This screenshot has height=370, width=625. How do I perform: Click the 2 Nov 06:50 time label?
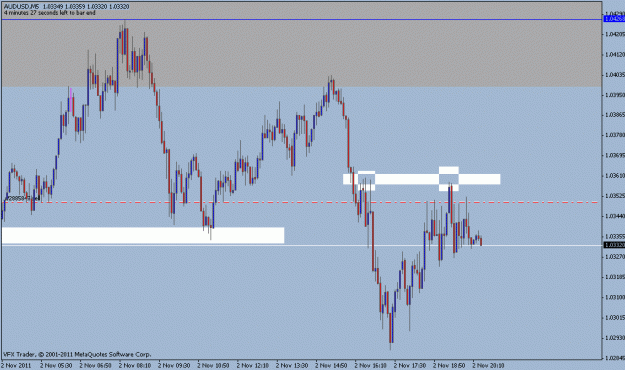click(96, 365)
